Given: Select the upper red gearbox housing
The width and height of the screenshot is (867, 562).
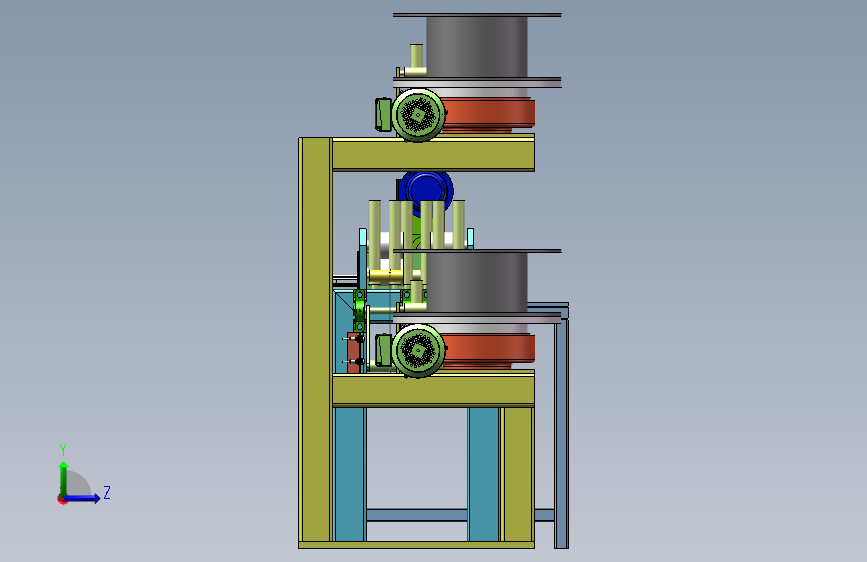Looking at the screenshot, I should (x=489, y=115).
